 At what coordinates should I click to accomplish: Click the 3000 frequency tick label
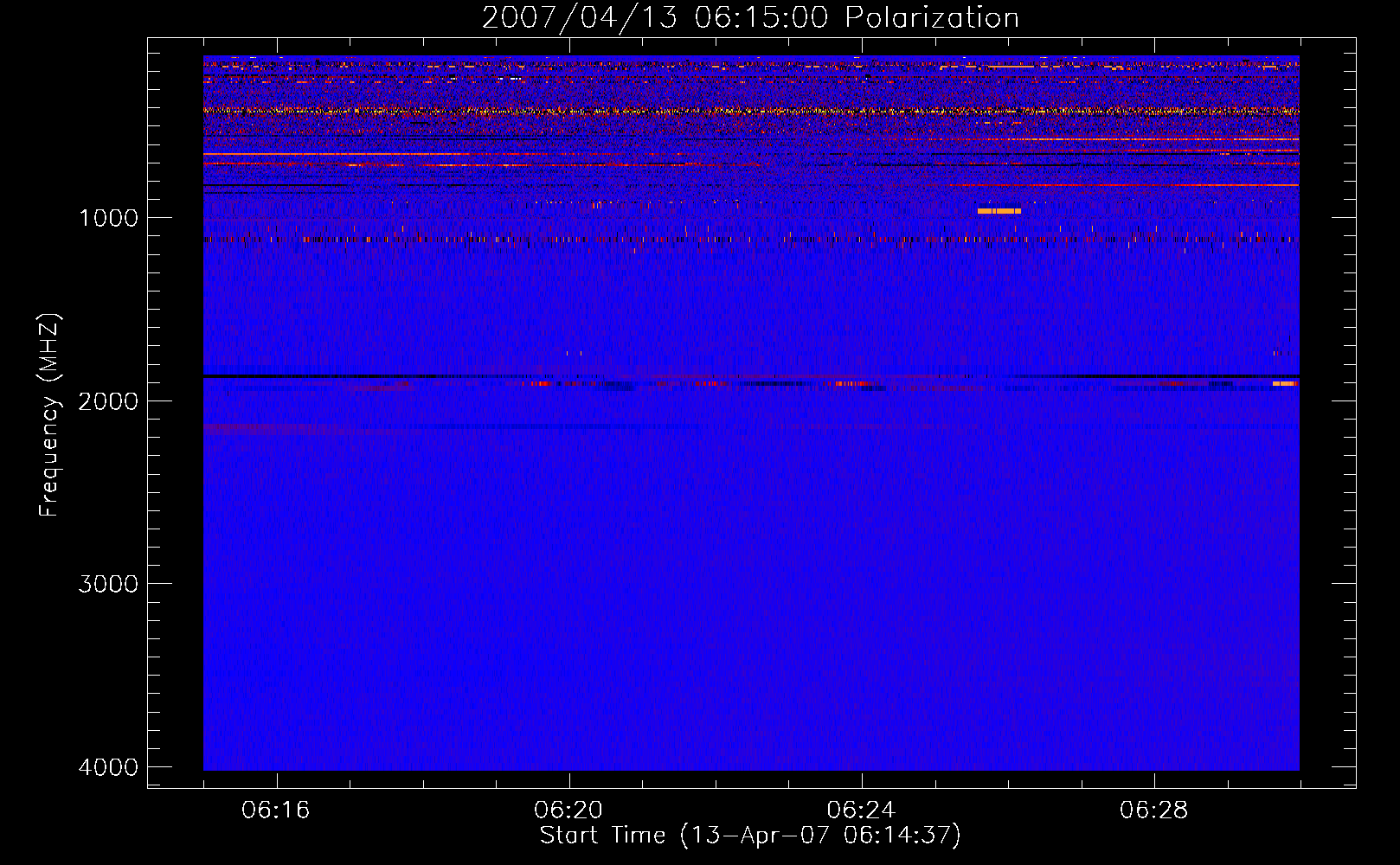point(108,584)
